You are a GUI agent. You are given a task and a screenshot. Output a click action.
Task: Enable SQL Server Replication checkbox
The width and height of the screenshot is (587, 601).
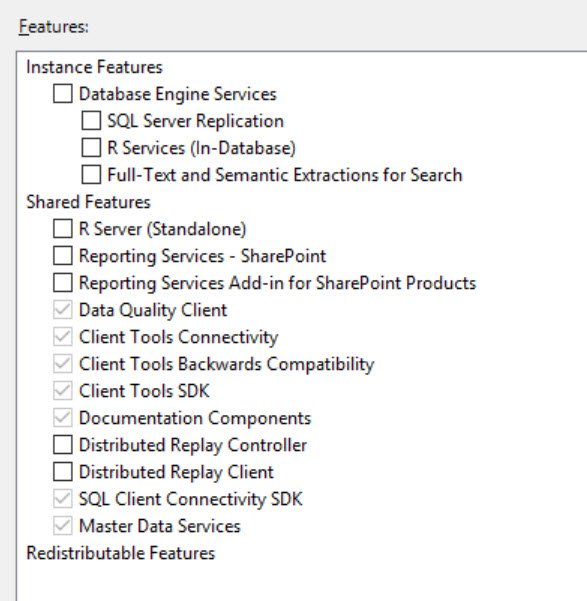[x=91, y=121]
